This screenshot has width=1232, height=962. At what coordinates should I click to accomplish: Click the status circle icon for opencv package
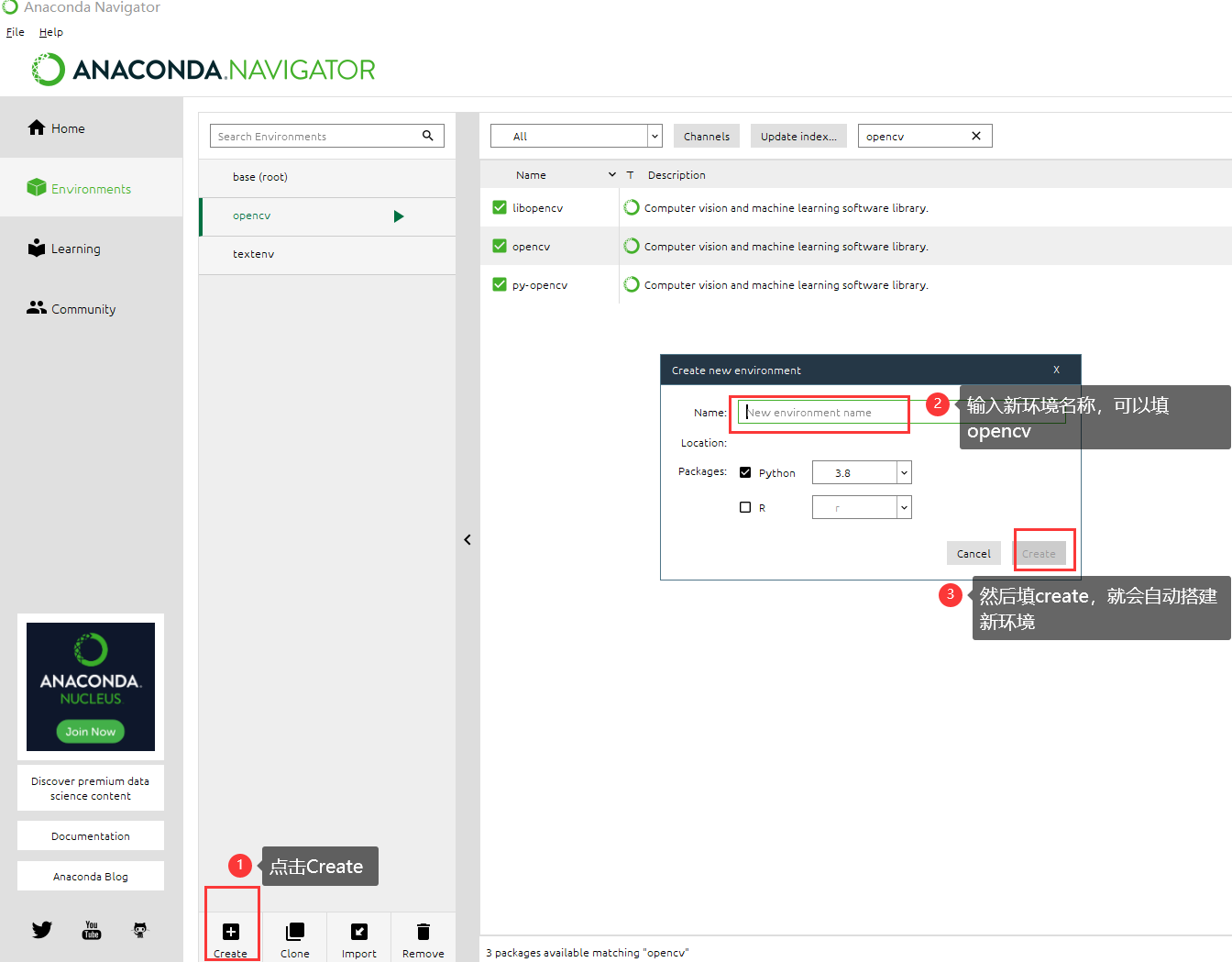(x=632, y=246)
